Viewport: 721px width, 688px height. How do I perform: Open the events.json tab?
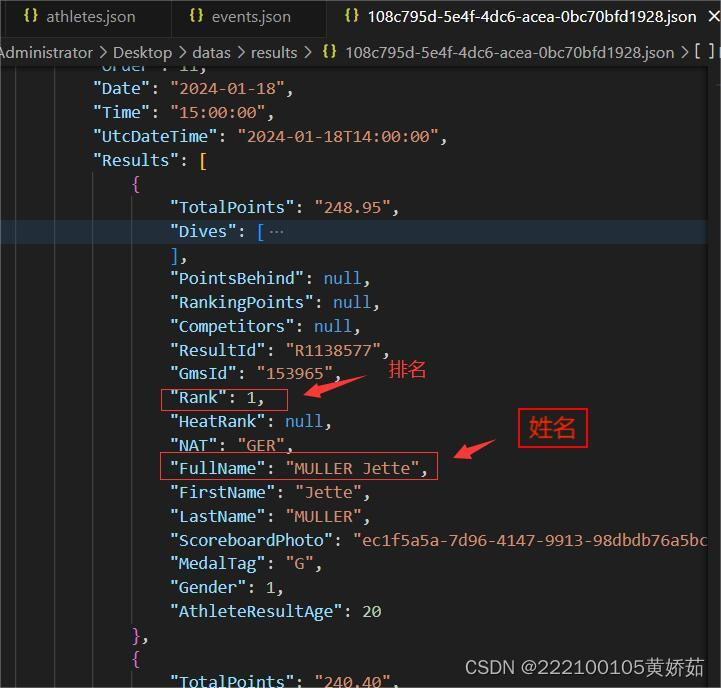pos(248,17)
